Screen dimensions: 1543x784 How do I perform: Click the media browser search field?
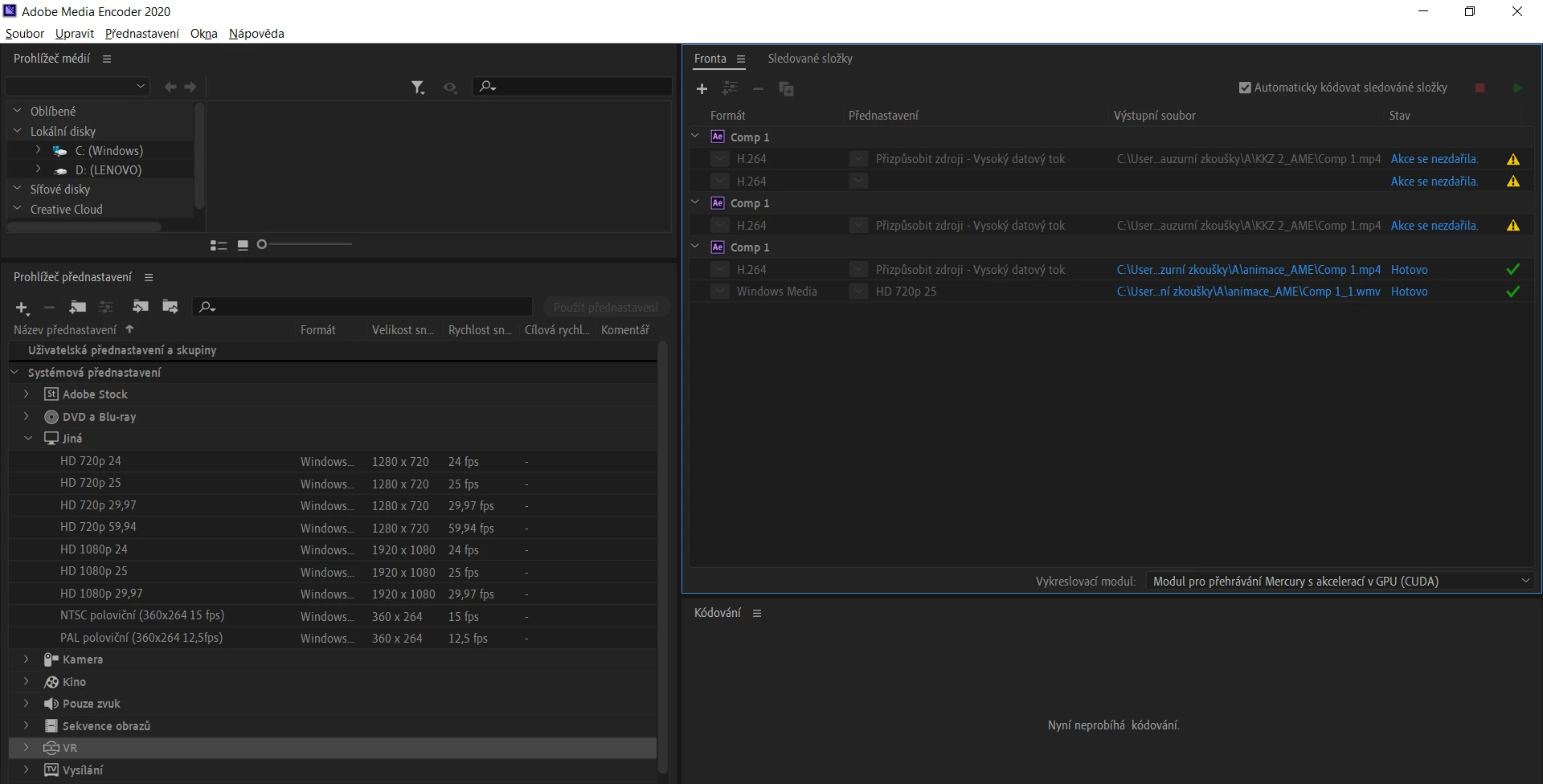[x=572, y=86]
